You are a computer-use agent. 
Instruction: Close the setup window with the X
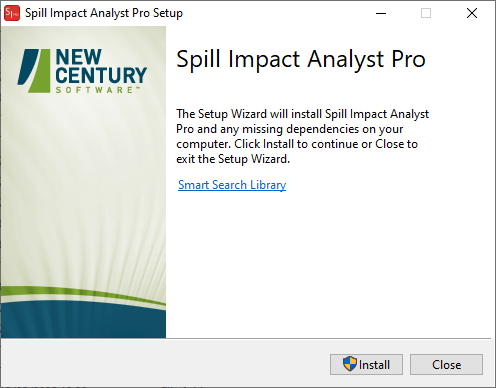click(x=472, y=13)
